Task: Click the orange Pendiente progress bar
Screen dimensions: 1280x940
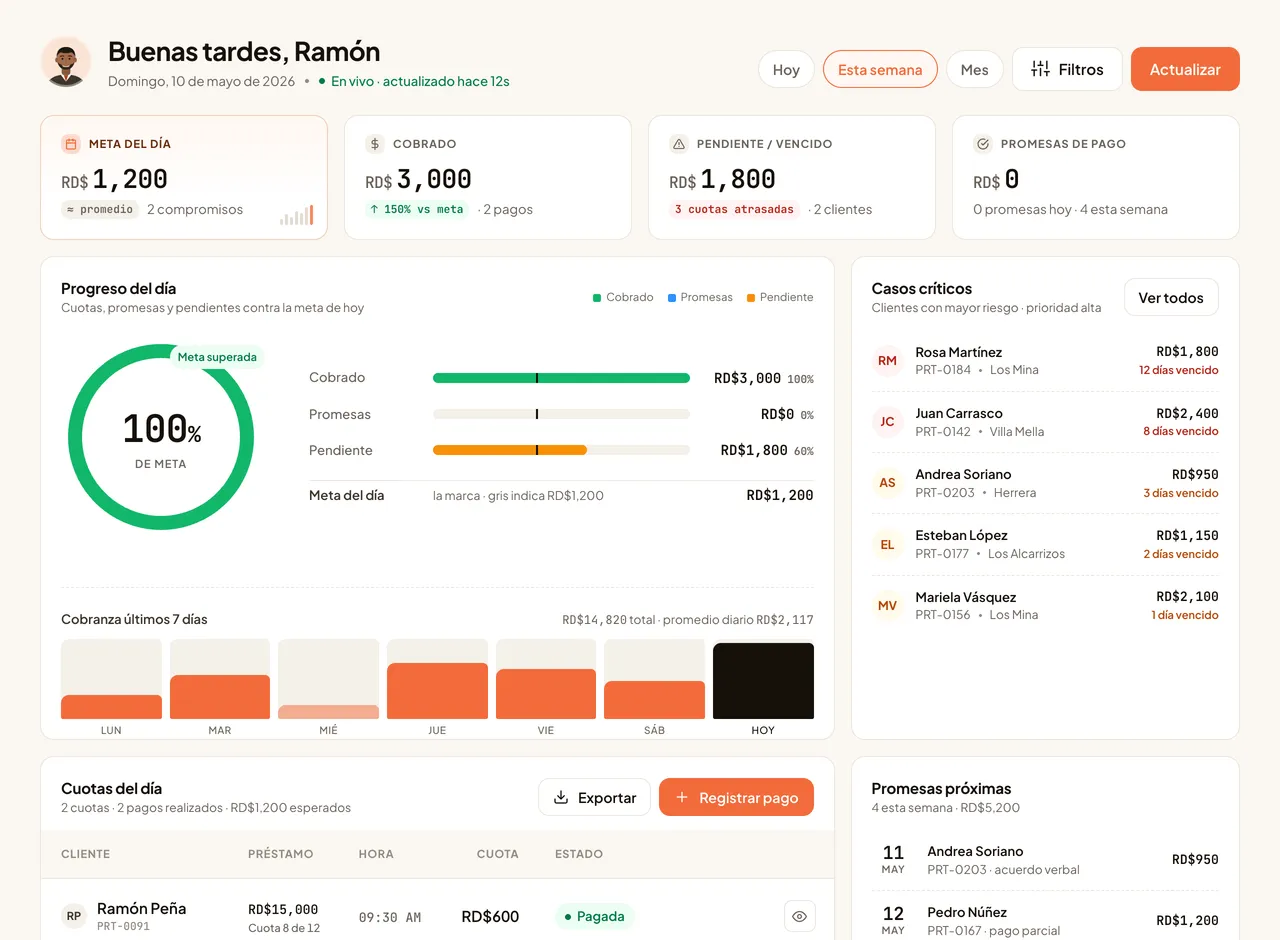Action: pos(510,450)
